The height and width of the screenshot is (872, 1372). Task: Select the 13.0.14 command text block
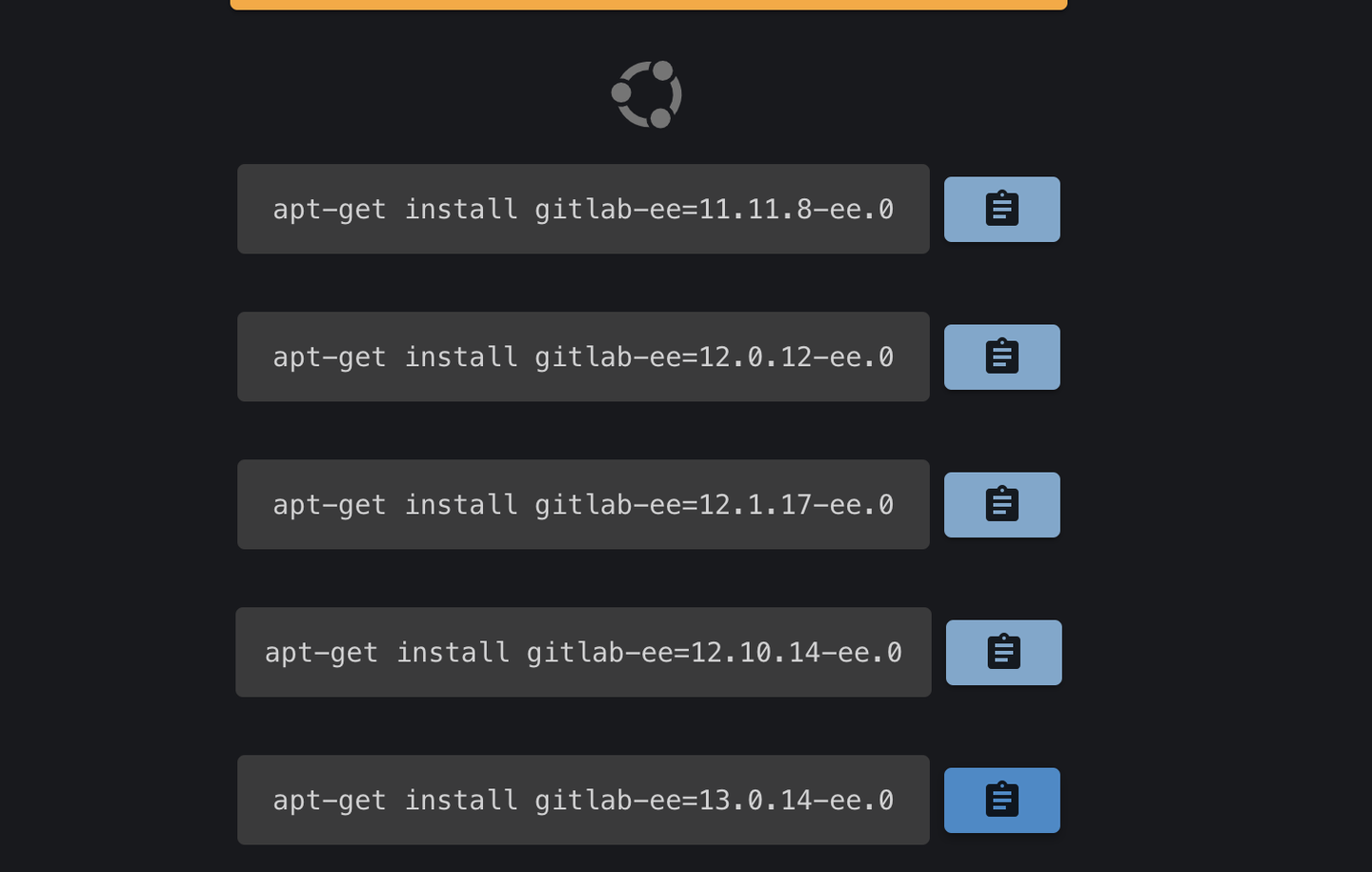coord(583,800)
